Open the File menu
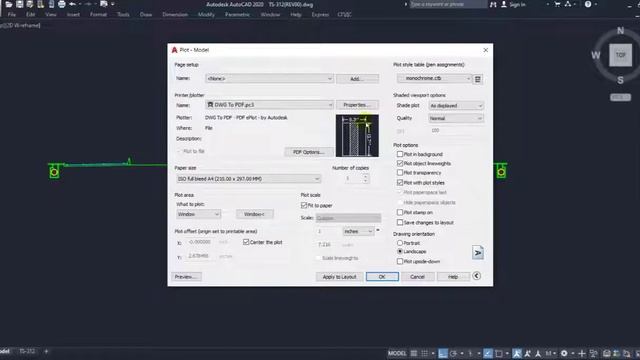Viewport: 640px width, 360px height. [x=11, y=15]
